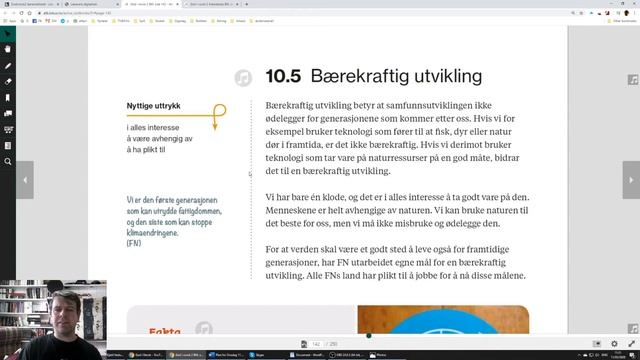Viewport: 640px width, 360px height.
Task: Switch to the second browser tab
Action: pyautogui.click(x=91, y=4)
